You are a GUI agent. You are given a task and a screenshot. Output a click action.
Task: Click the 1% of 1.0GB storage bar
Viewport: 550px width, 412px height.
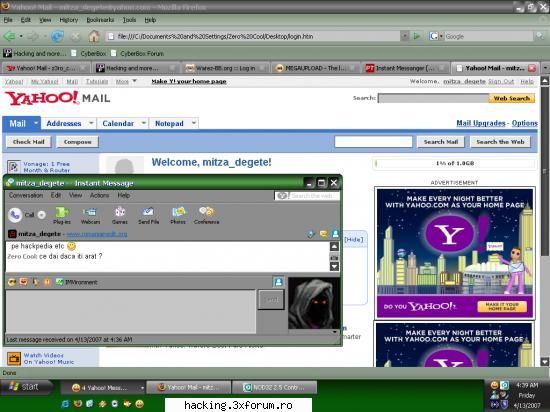[x=455, y=163]
